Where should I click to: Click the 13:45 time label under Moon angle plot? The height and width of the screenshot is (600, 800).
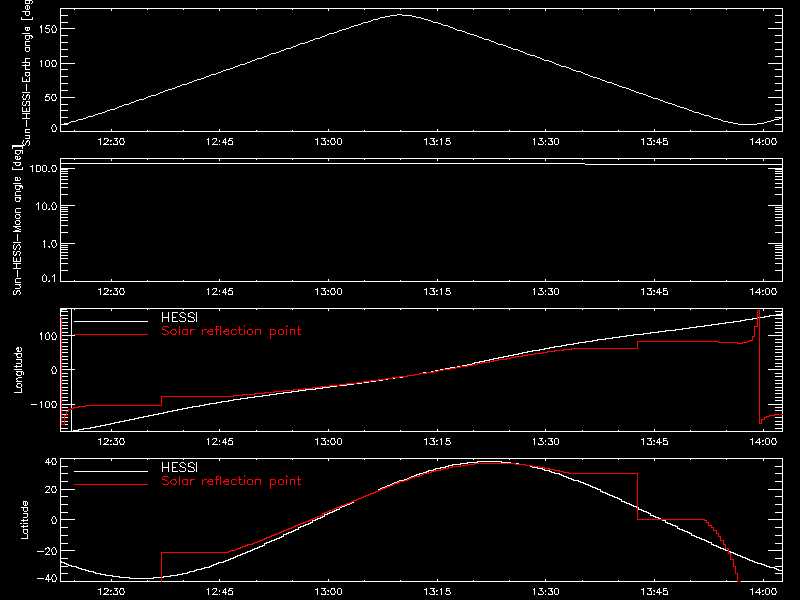coord(655,292)
